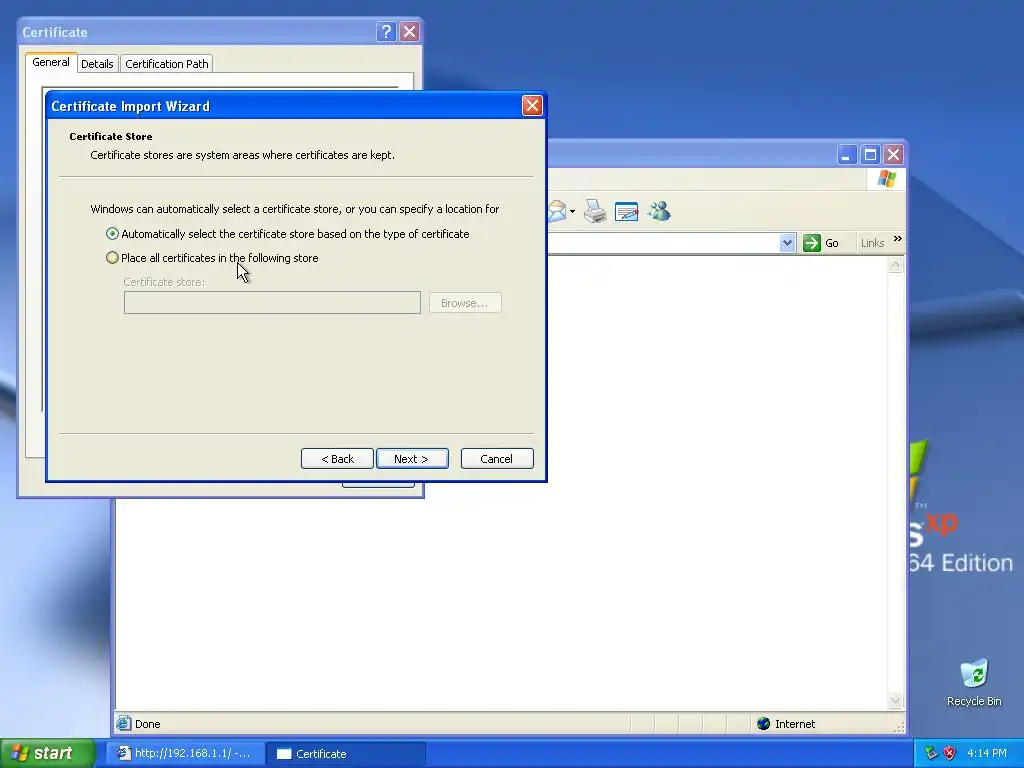Click the 4:14 PM system clock
The image size is (1024, 768).
coord(987,753)
